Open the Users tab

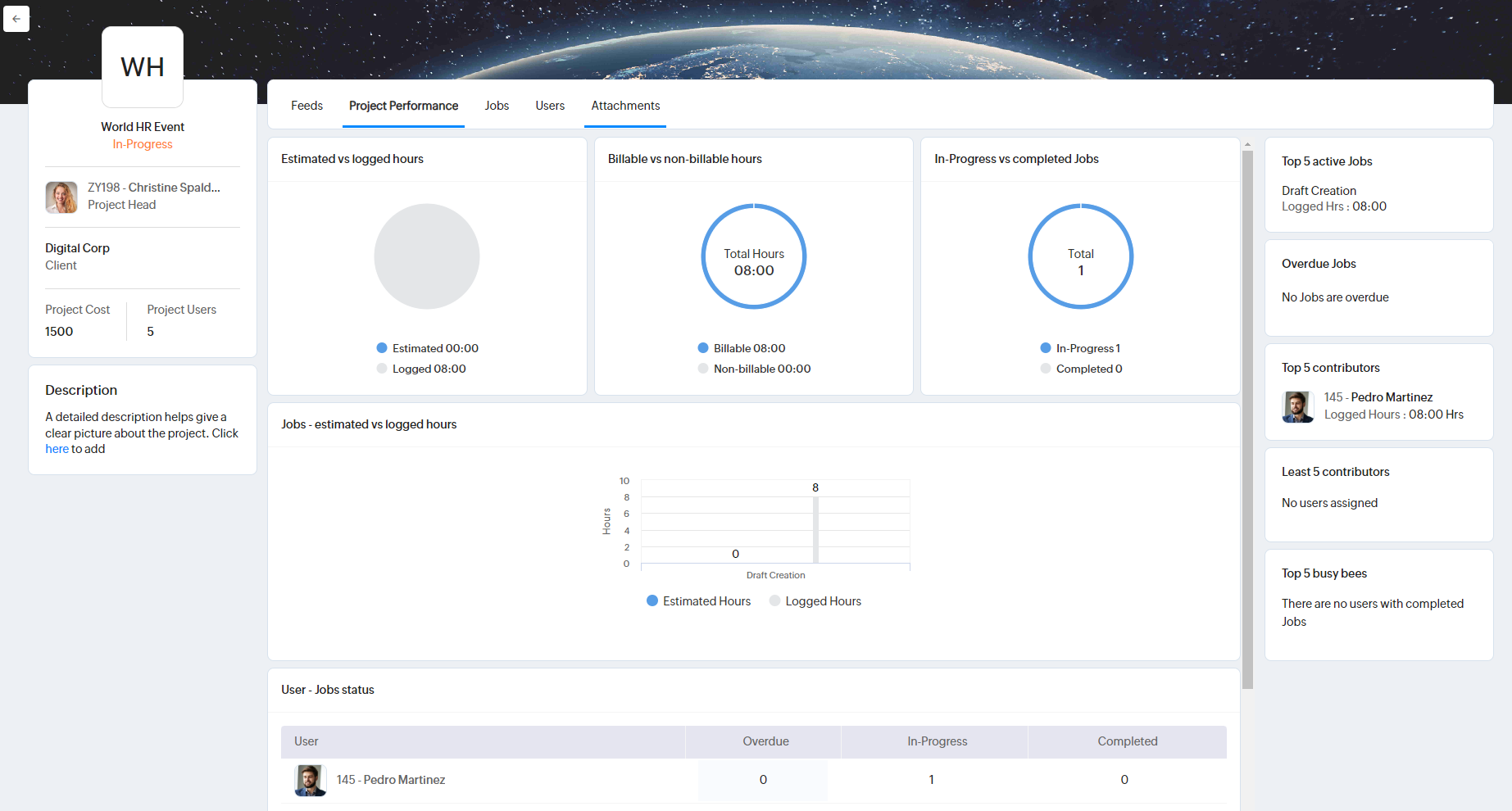point(550,106)
